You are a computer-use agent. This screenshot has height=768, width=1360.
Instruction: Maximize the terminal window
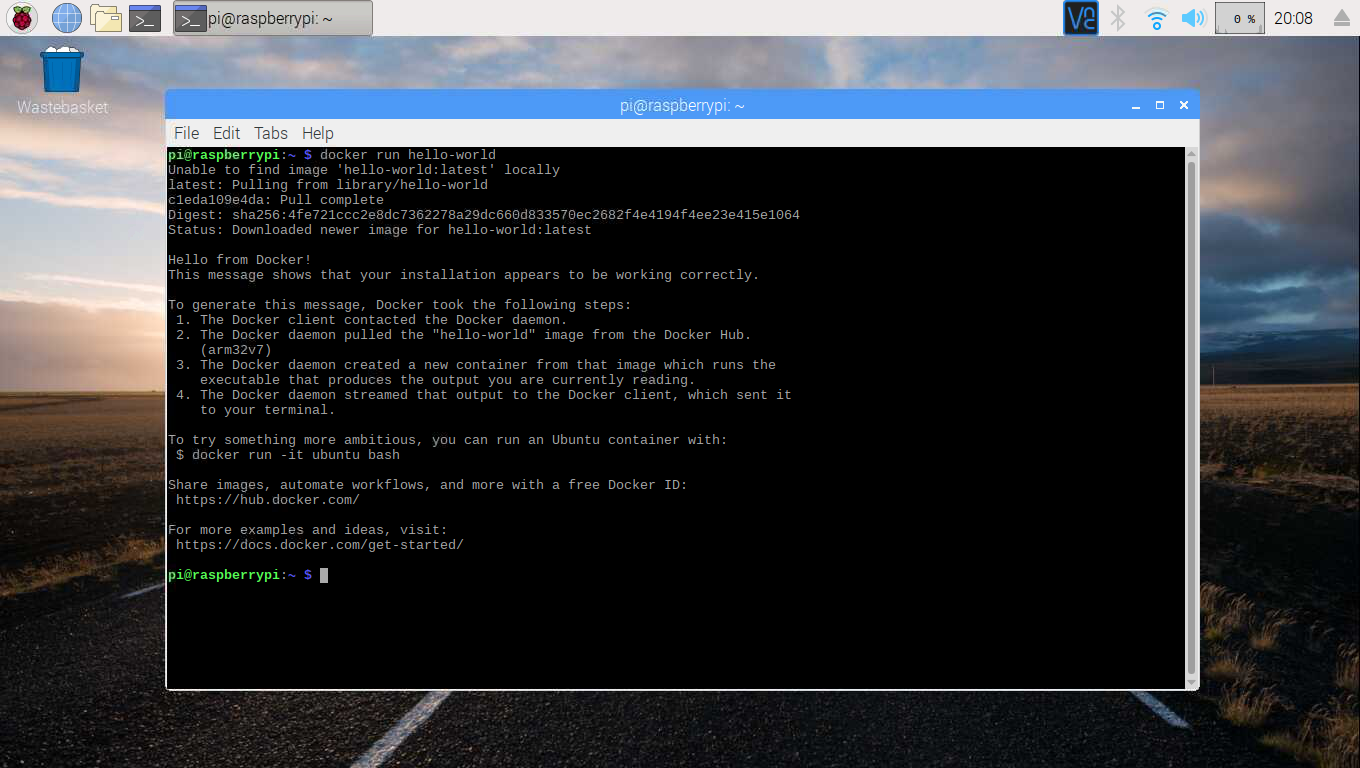[1160, 105]
